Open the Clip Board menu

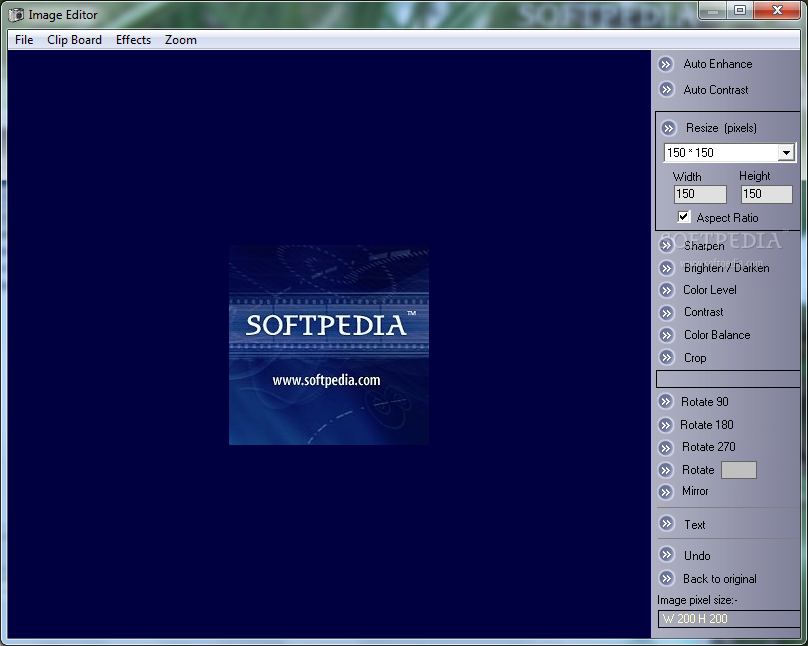click(74, 40)
